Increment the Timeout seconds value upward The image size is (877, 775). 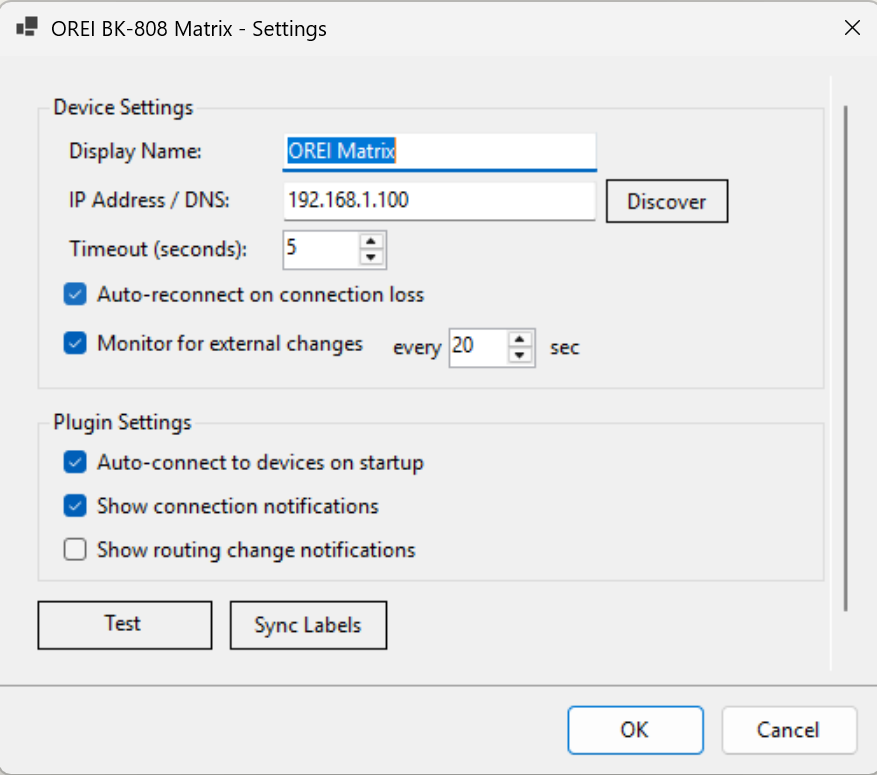click(370, 242)
